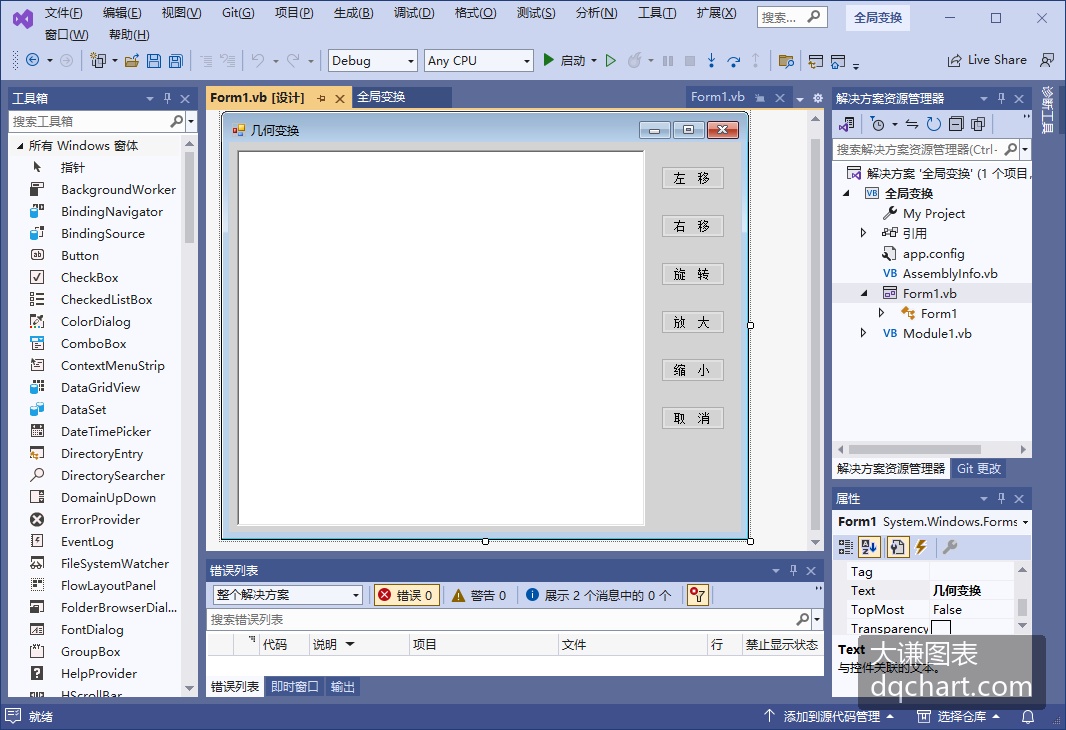The width and height of the screenshot is (1066, 730).
Task: Click the feedback person icon at top right
Action: (1047, 60)
